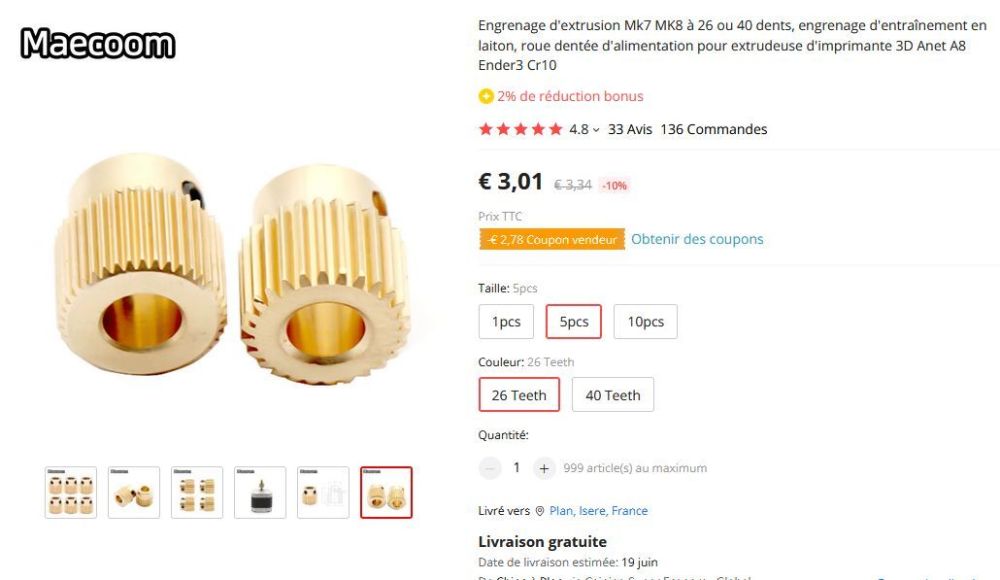Open the 33 Avis reviews link
This screenshot has height=580, width=1000.
[x=630, y=129]
